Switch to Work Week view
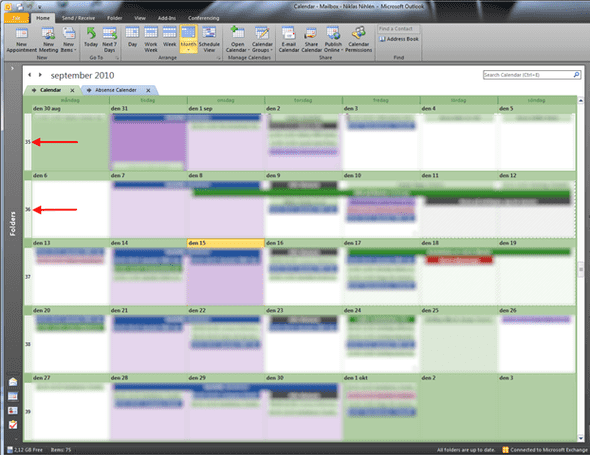 (x=151, y=40)
